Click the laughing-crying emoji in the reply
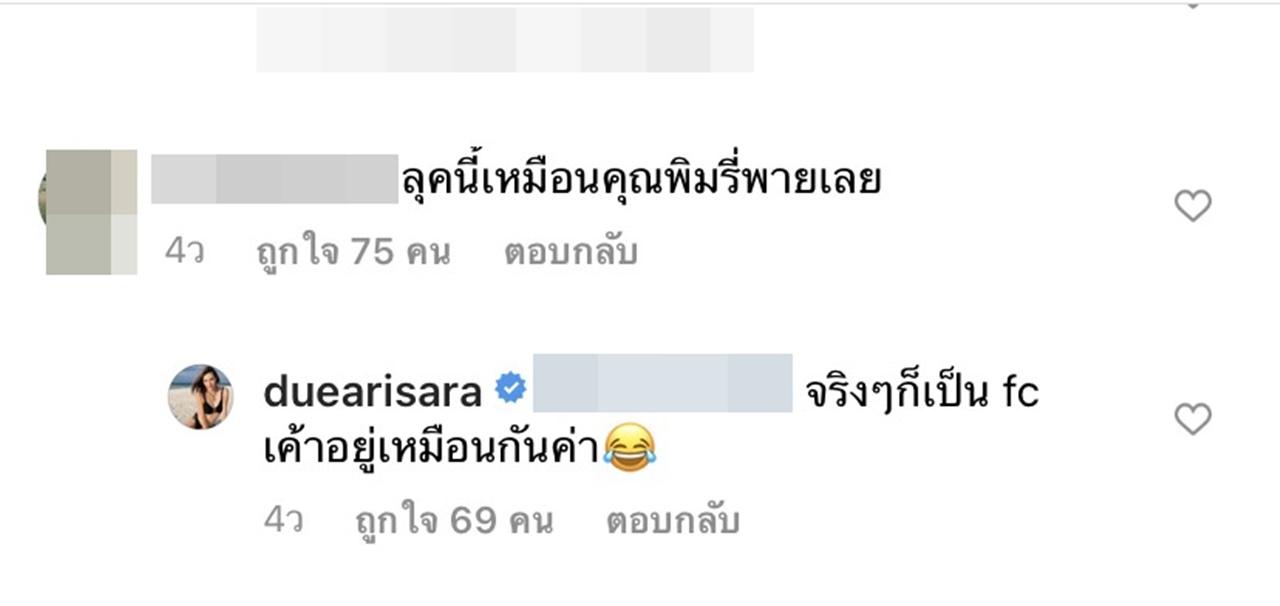 (x=631, y=447)
